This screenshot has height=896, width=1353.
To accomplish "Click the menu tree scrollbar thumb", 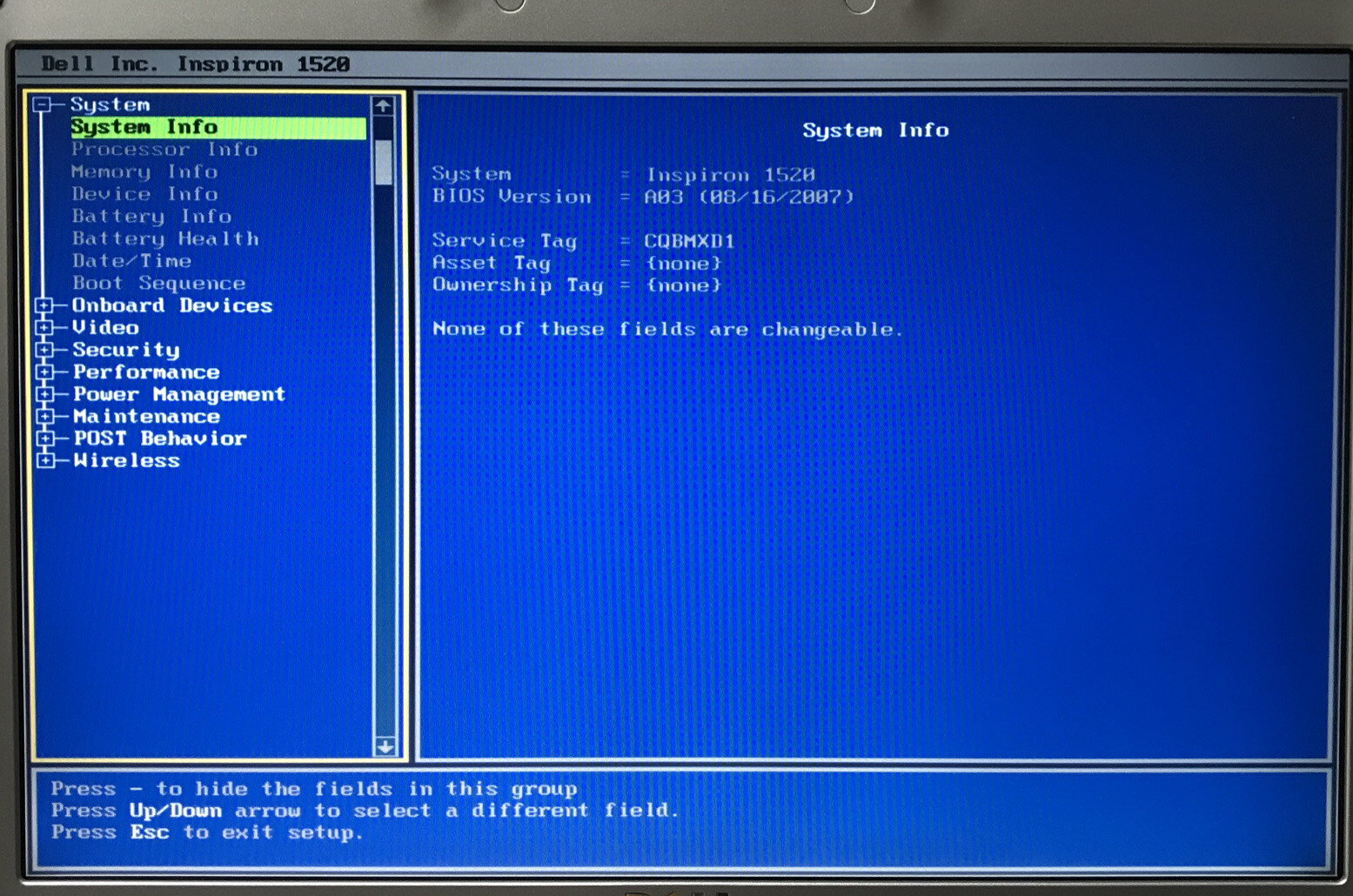I will pos(383,163).
